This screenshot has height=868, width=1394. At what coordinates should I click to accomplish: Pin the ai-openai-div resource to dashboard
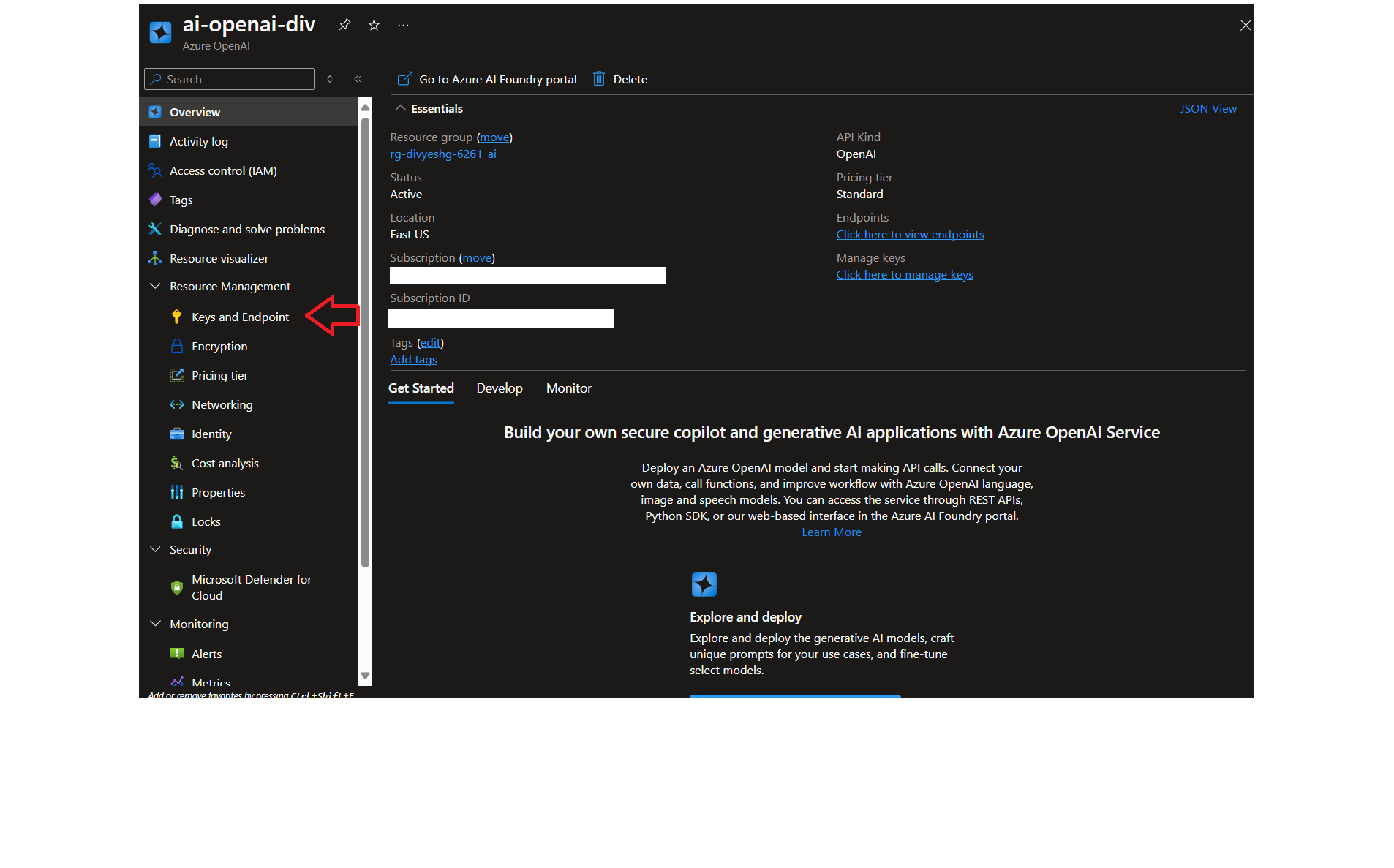[344, 25]
